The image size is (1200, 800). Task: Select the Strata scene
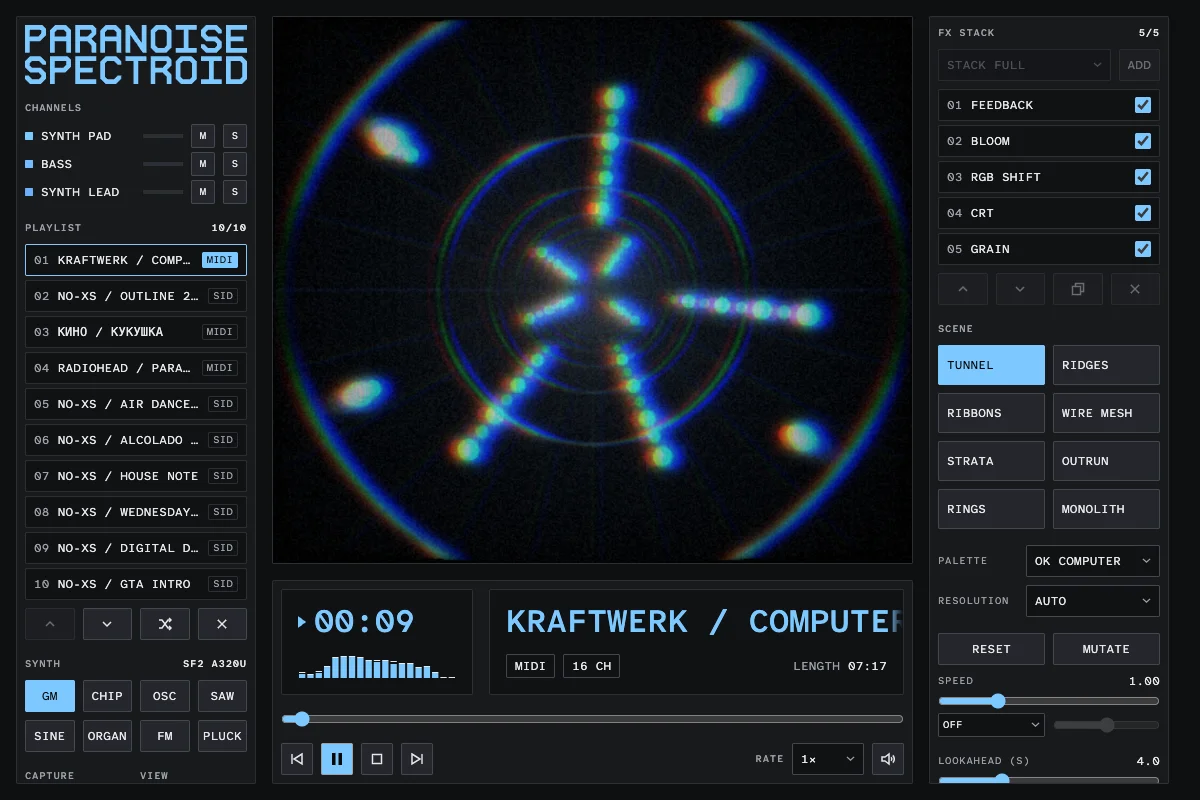point(991,461)
